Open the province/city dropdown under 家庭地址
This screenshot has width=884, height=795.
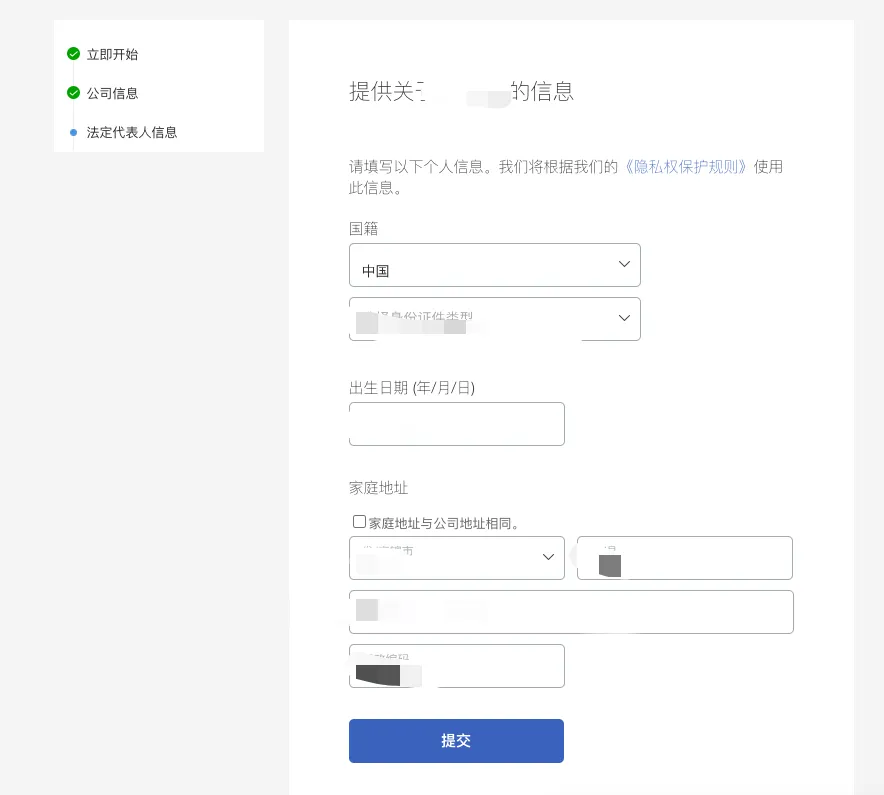coord(457,558)
